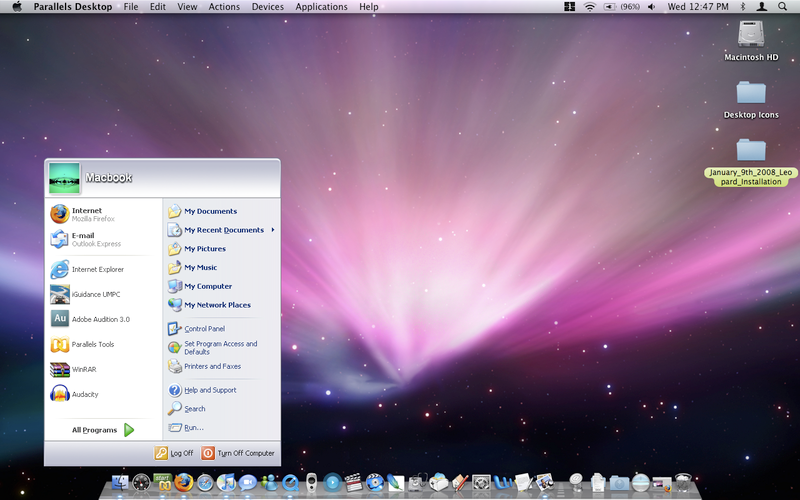Image resolution: width=800 pixels, height=500 pixels.
Task: Click Turn Off Computer button
Action: pyautogui.click(x=238, y=453)
